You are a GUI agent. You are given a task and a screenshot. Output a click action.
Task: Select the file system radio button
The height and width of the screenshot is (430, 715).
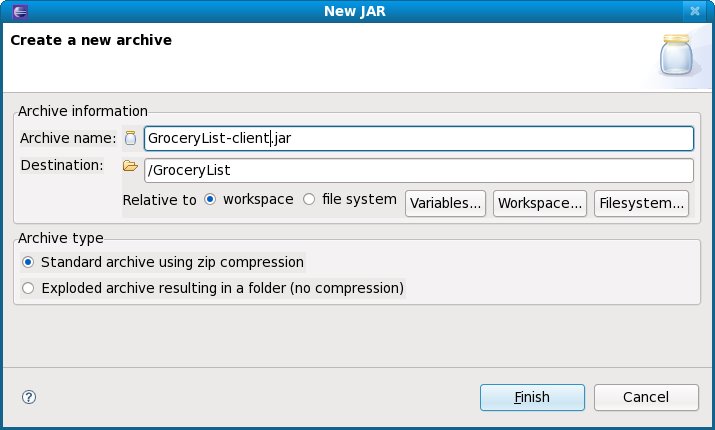(309, 199)
